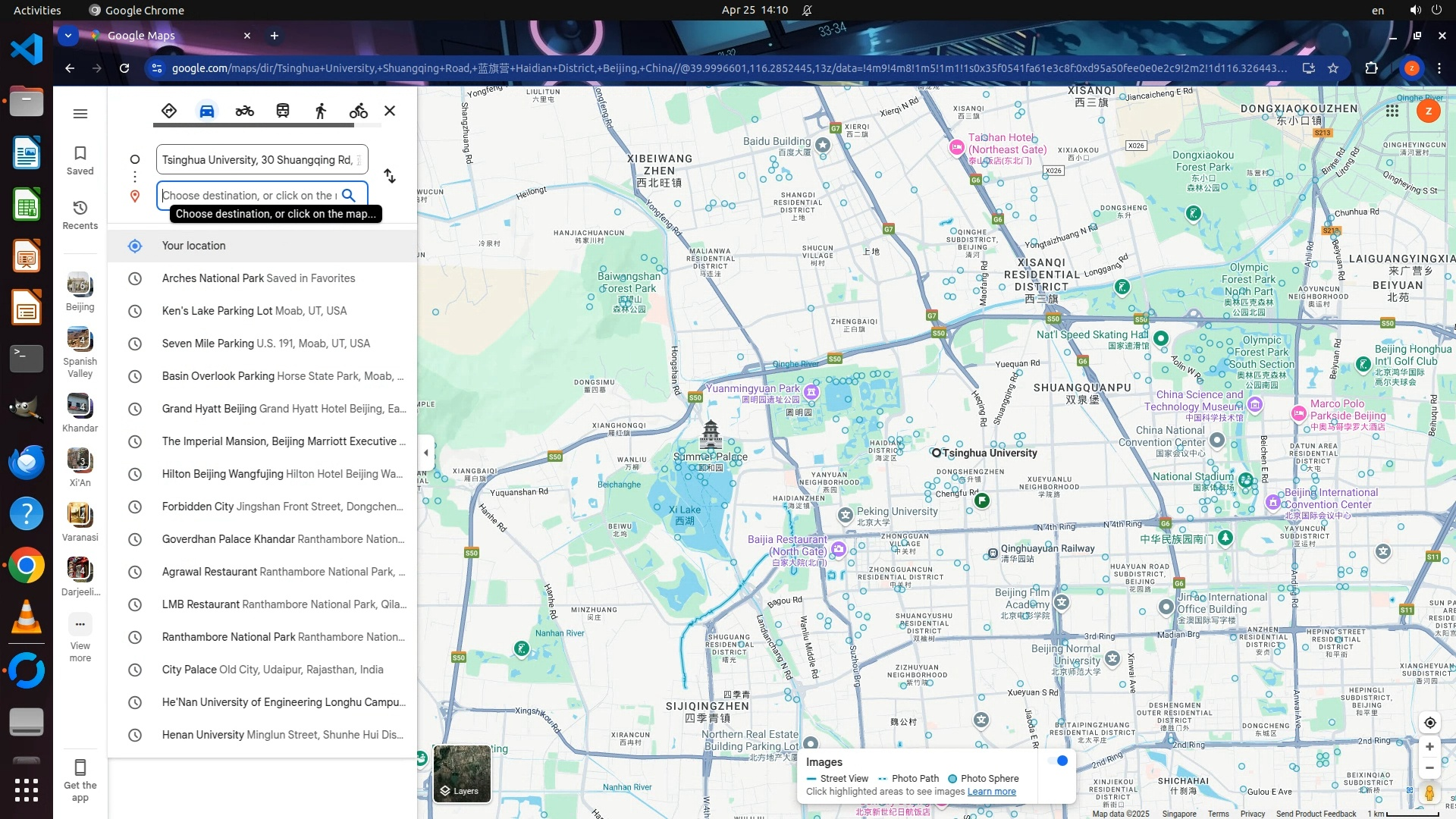
Task: Zoom in on the map
Action: coord(1429,747)
